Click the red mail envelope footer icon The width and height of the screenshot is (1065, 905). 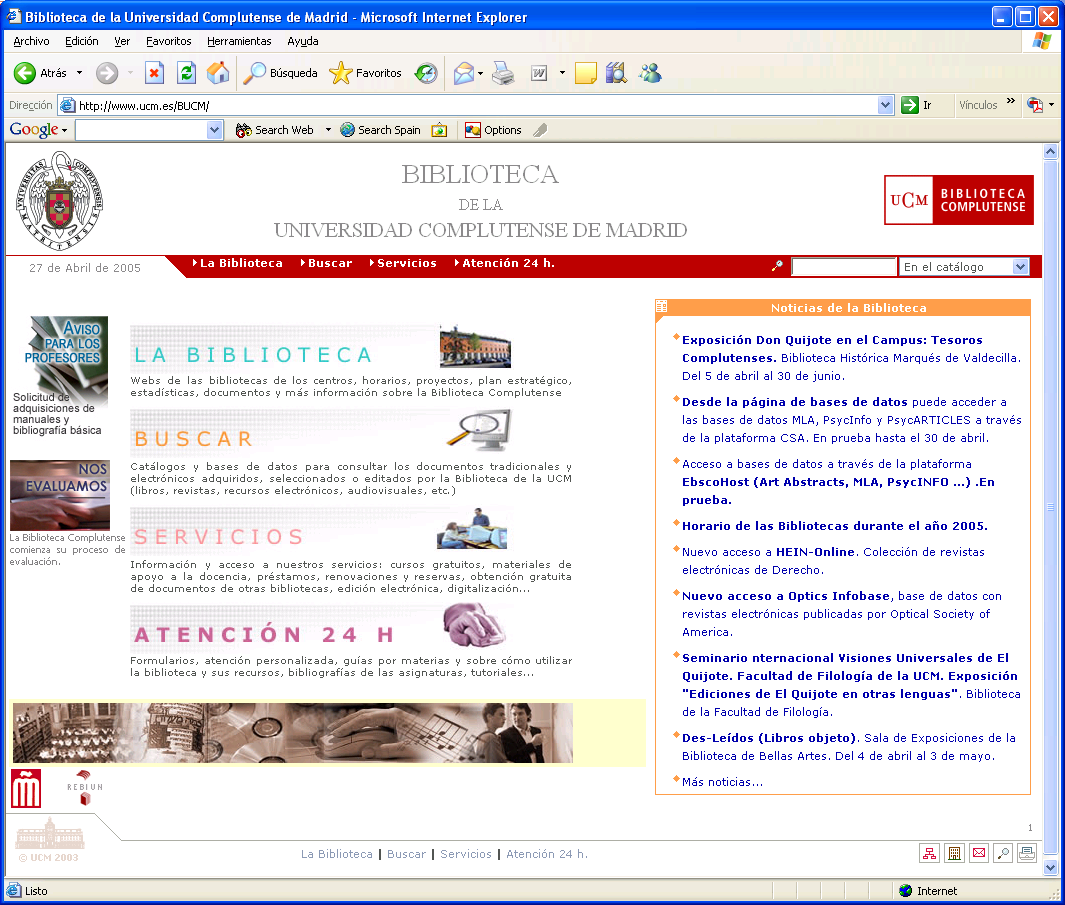click(979, 853)
